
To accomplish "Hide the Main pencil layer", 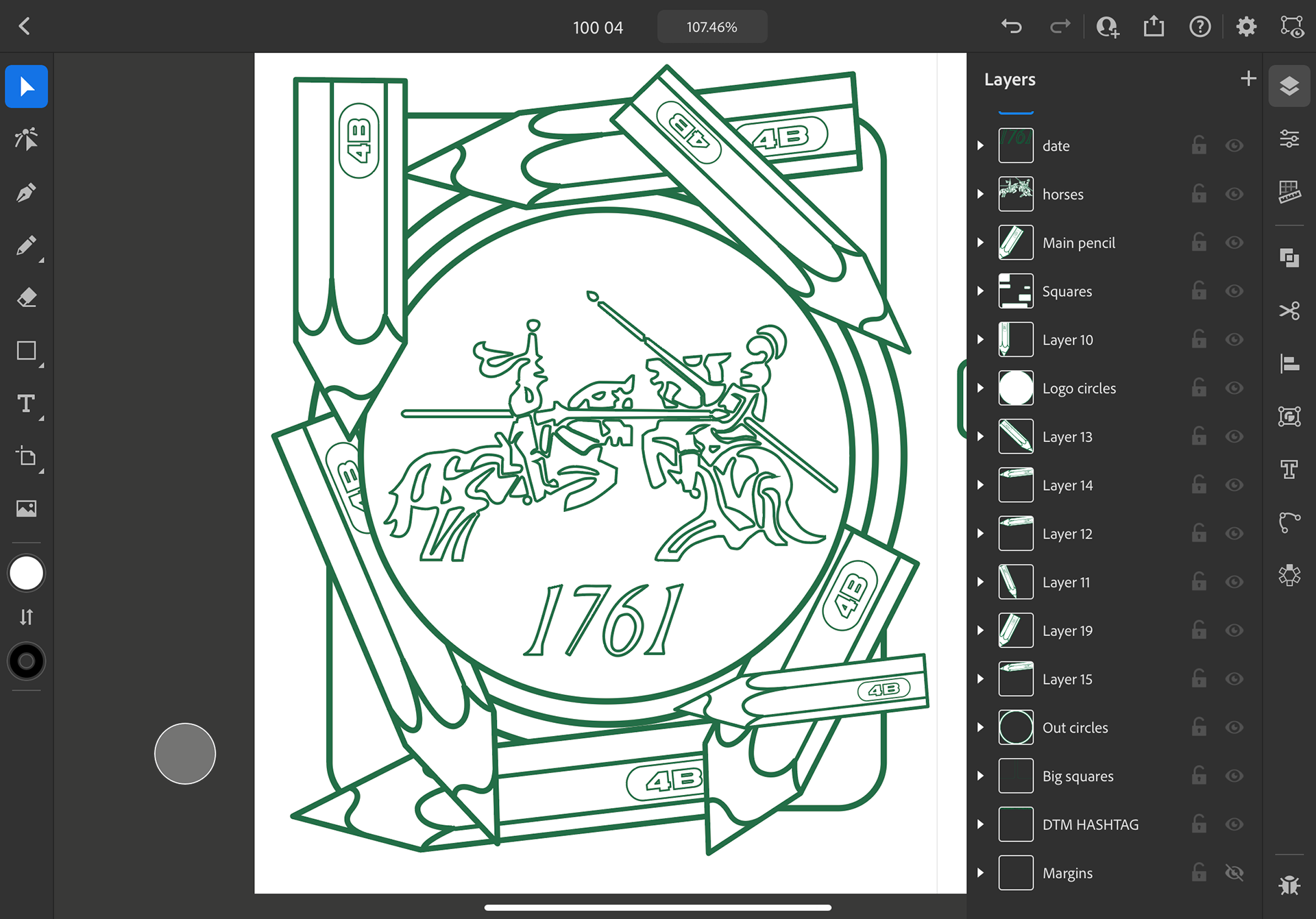I will 1234,243.
